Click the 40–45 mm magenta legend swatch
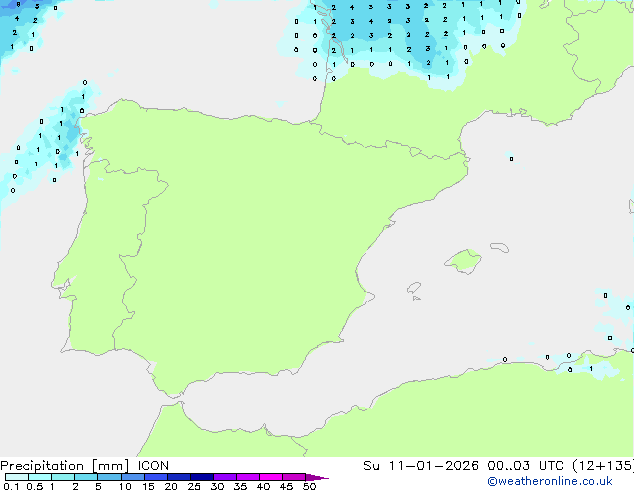The height and width of the screenshot is (490, 634). (x=271, y=477)
